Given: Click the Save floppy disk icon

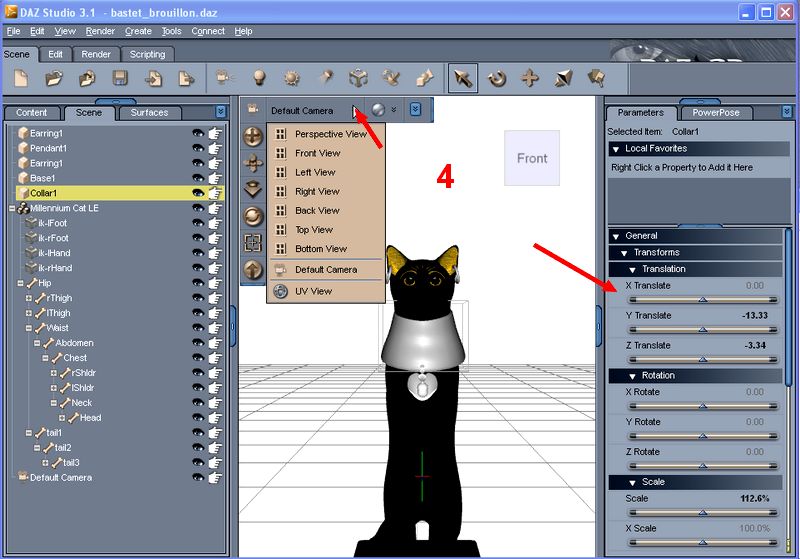Looking at the screenshot, I should tap(120, 79).
